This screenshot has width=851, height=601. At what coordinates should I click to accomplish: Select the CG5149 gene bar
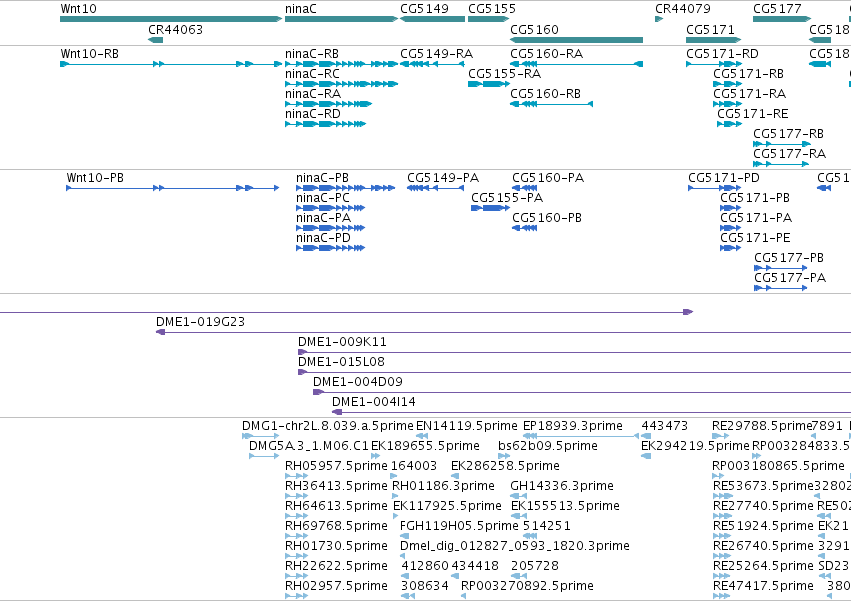(433, 19)
